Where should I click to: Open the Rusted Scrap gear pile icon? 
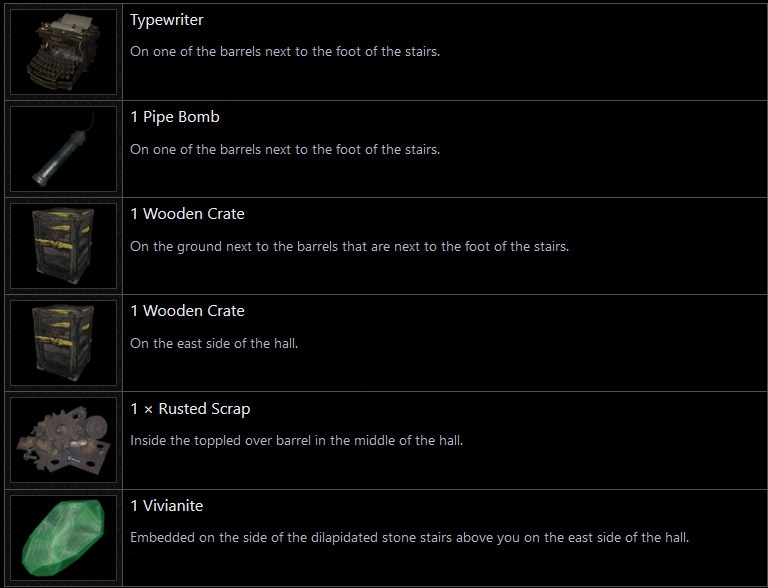click(64, 440)
